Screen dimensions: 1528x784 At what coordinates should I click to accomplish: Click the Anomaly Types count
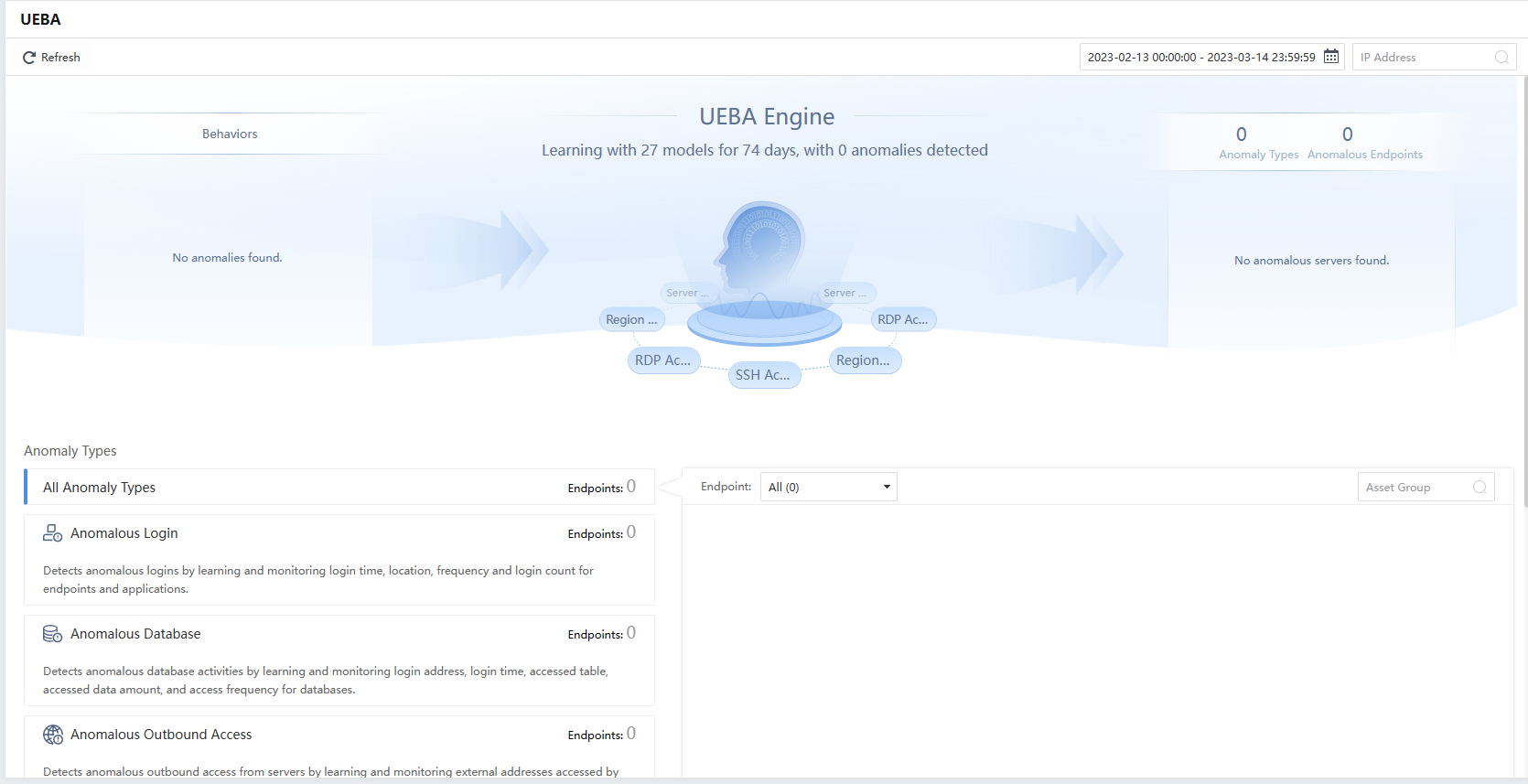click(1241, 134)
